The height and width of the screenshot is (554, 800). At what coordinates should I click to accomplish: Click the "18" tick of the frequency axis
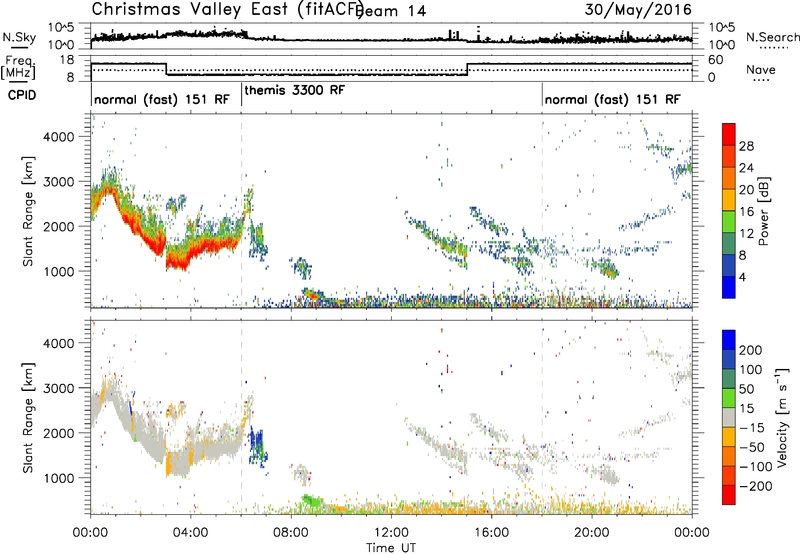click(67, 59)
